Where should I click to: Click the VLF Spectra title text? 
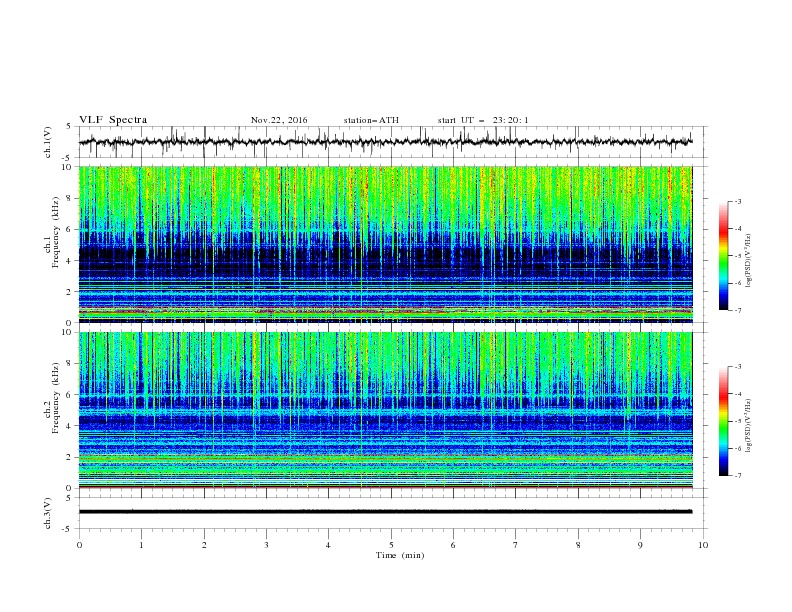[113, 120]
